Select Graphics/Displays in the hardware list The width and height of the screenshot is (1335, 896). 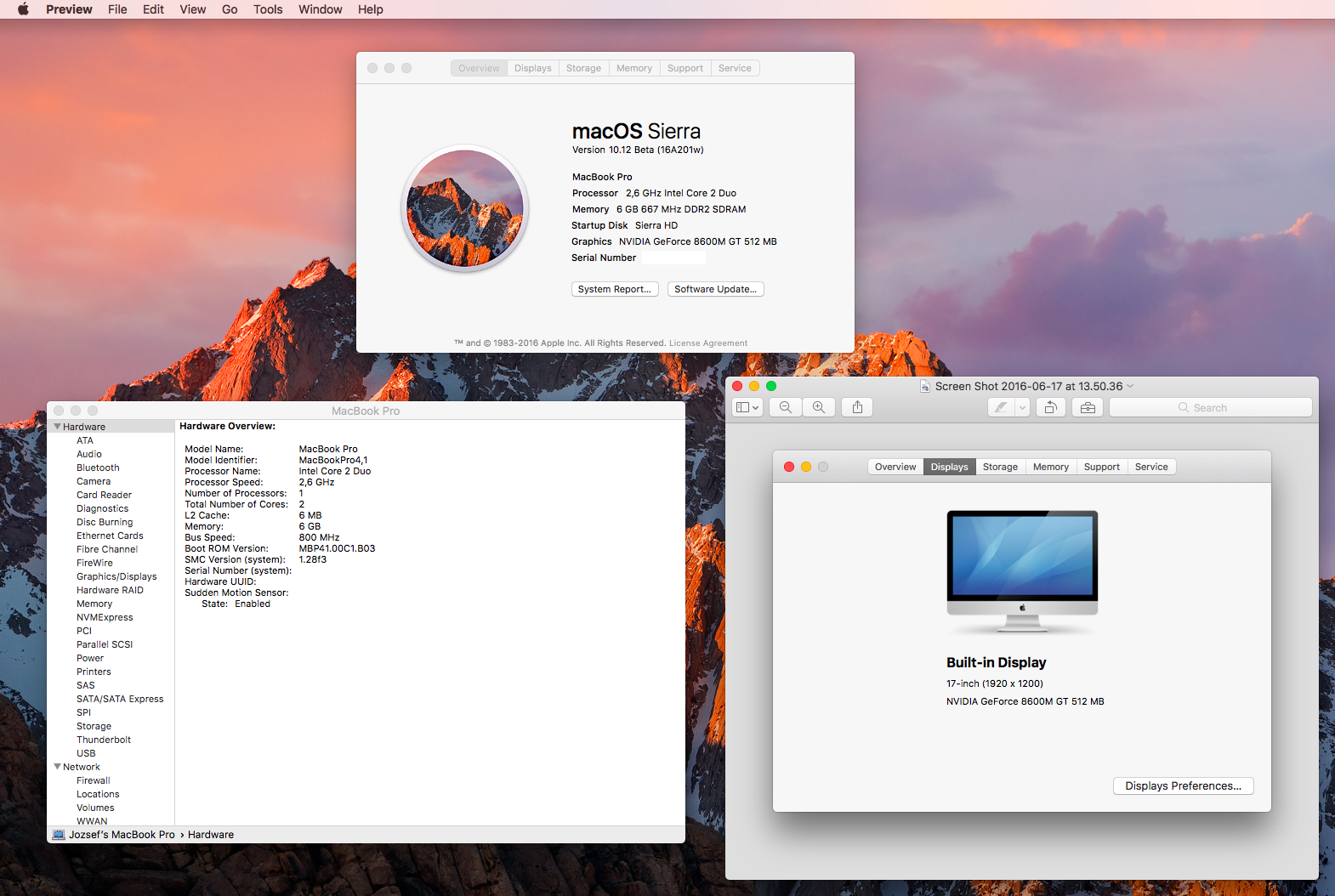[x=116, y=576]
